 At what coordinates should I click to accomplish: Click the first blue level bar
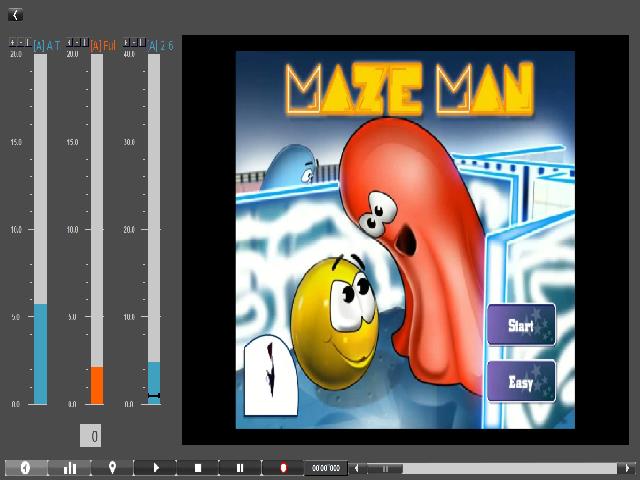click(x=40, y=354)
